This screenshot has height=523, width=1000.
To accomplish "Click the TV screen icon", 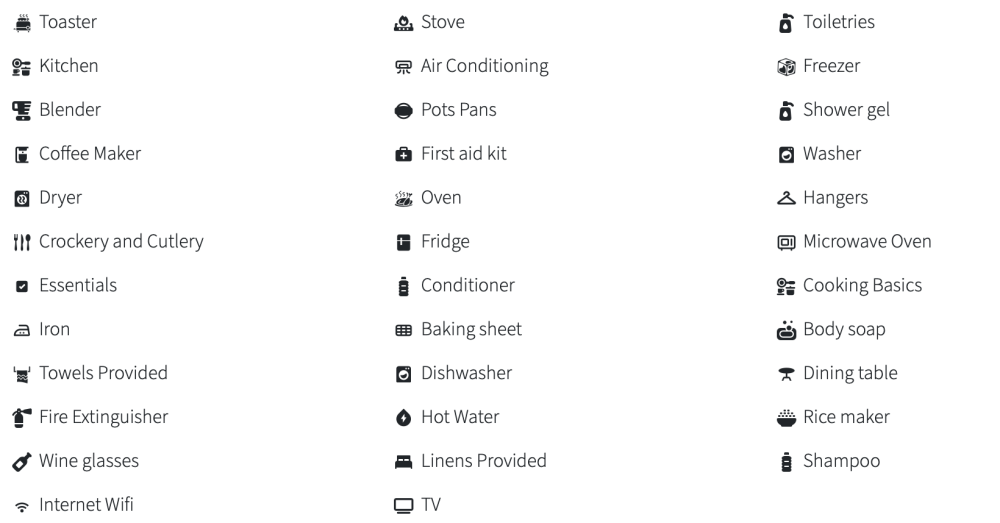I will tap(403, 506).
